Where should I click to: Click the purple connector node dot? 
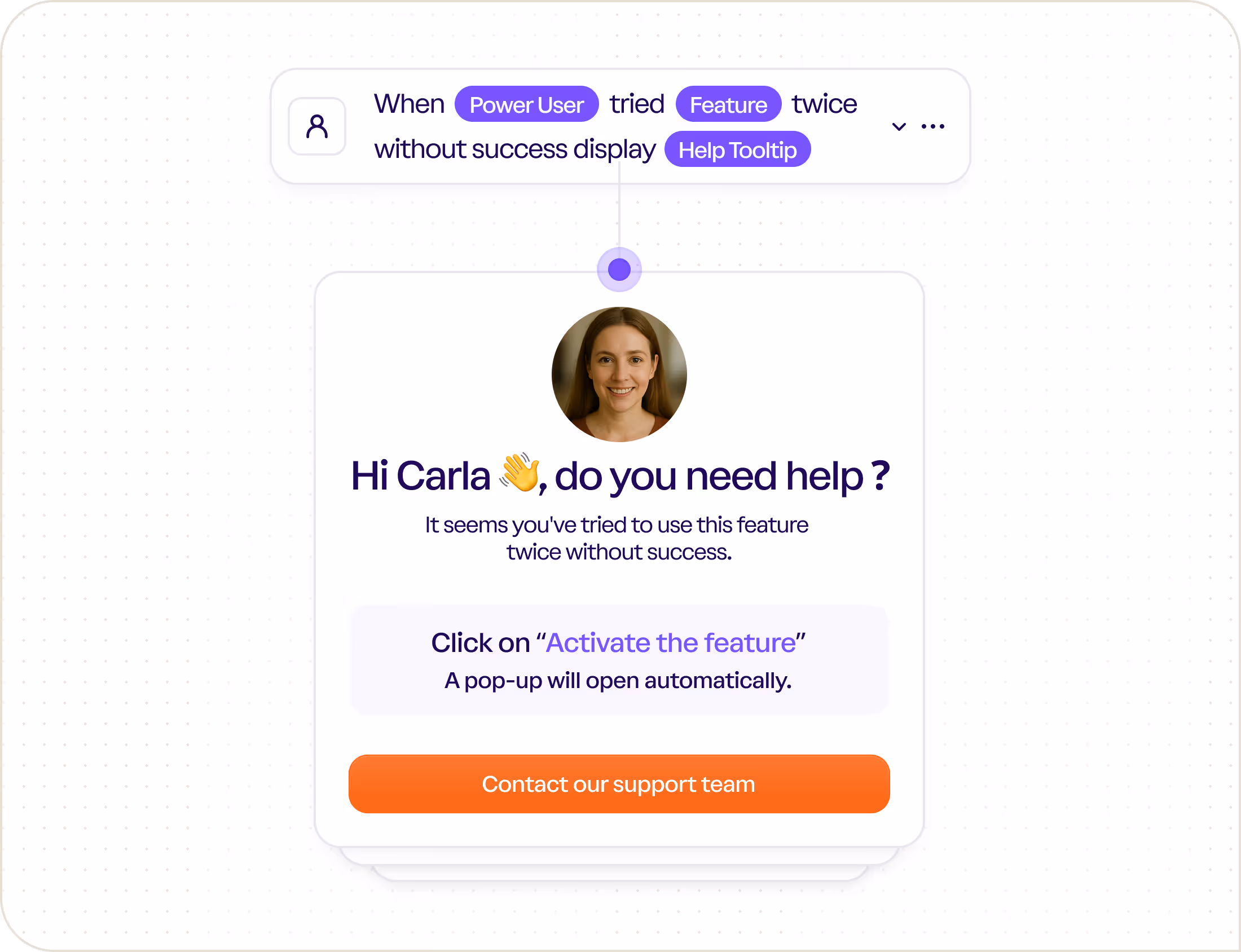[619, 270]
